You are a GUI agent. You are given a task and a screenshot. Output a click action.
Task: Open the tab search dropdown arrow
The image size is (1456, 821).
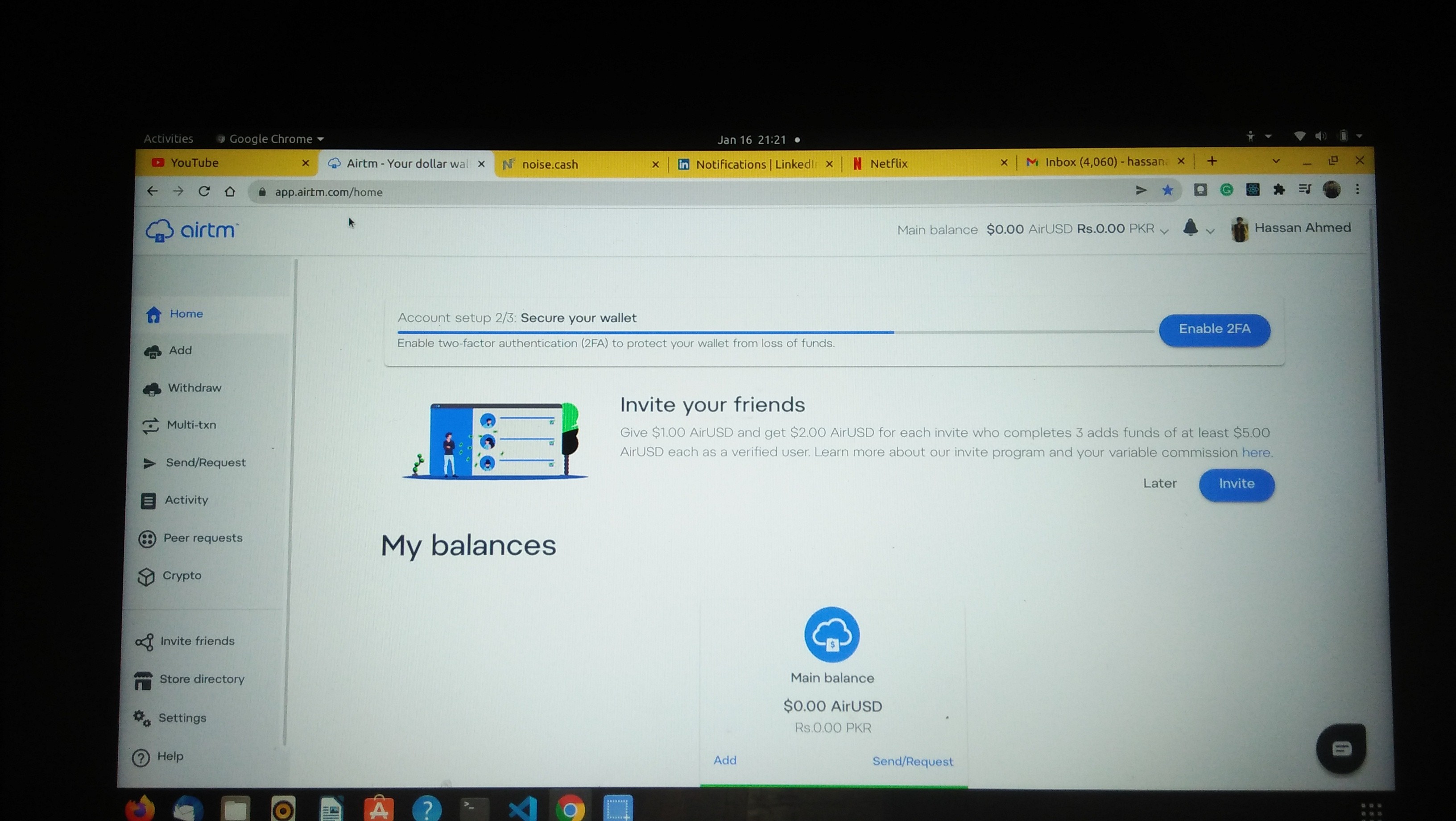[x=1276, y=161]
